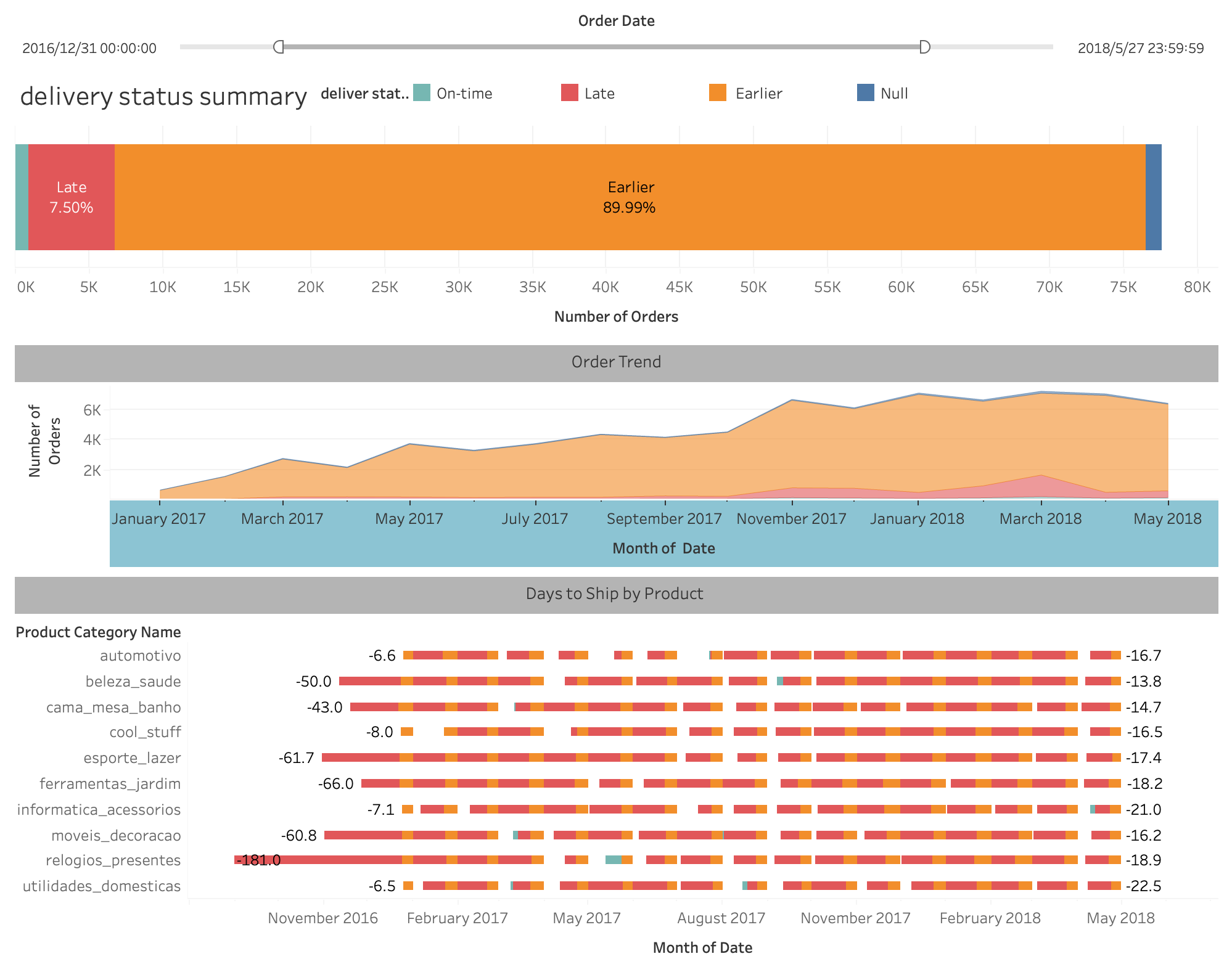Click the -66.0 value on ferramentas_jardim row
This screenshot has width=1232, height=975.
pyautogui.click(x=336, y=784)
